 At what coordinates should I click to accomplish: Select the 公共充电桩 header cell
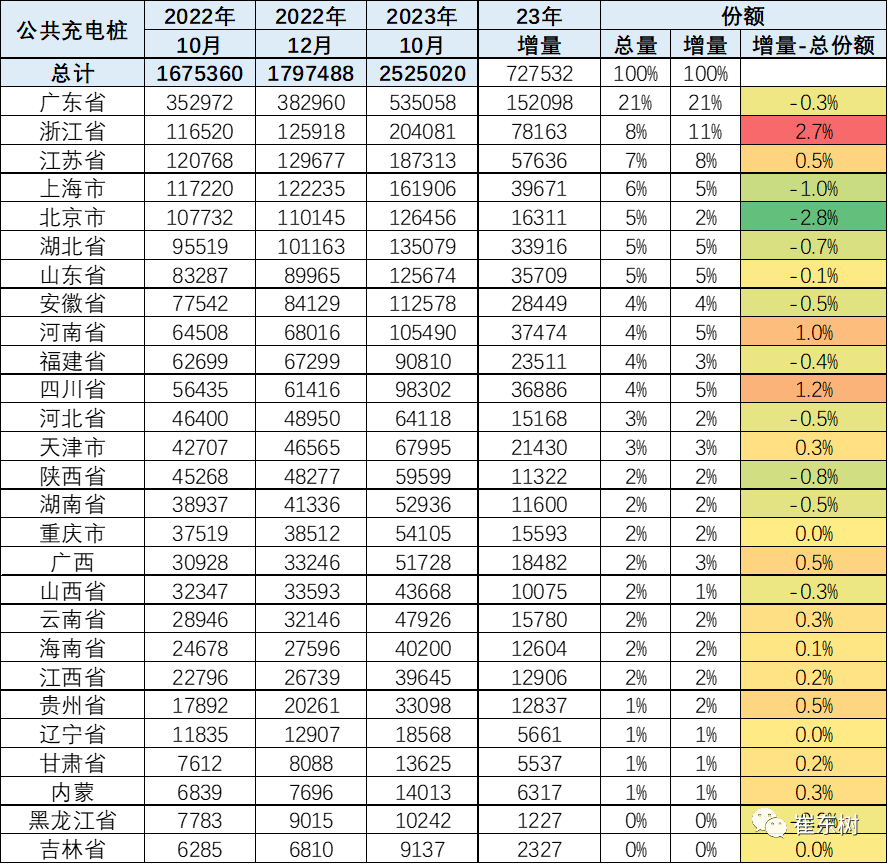click(72, 29)
